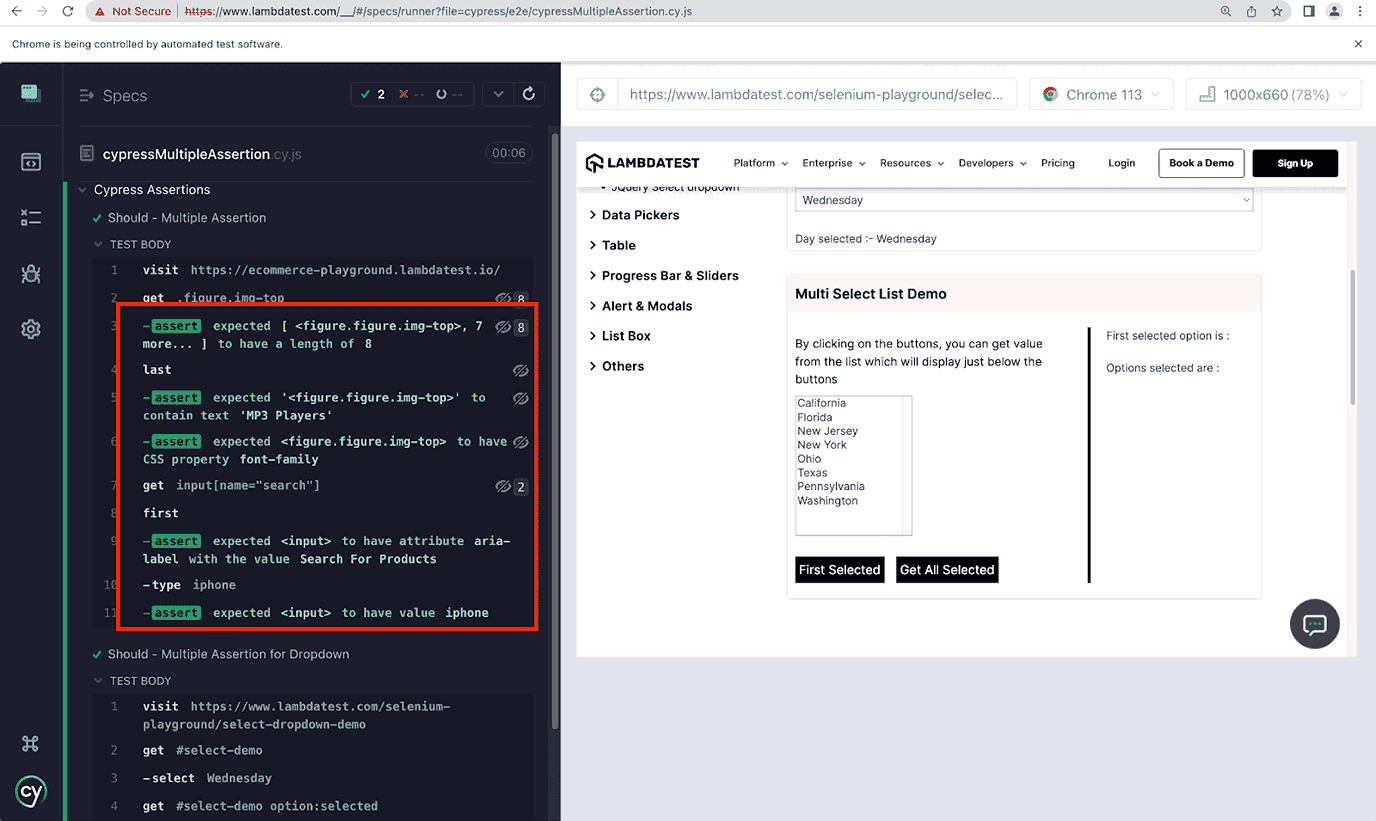Screen dimensions: 1376x821
Task: Toggle the eye on the font-family assertion
Action: point(521,441)
